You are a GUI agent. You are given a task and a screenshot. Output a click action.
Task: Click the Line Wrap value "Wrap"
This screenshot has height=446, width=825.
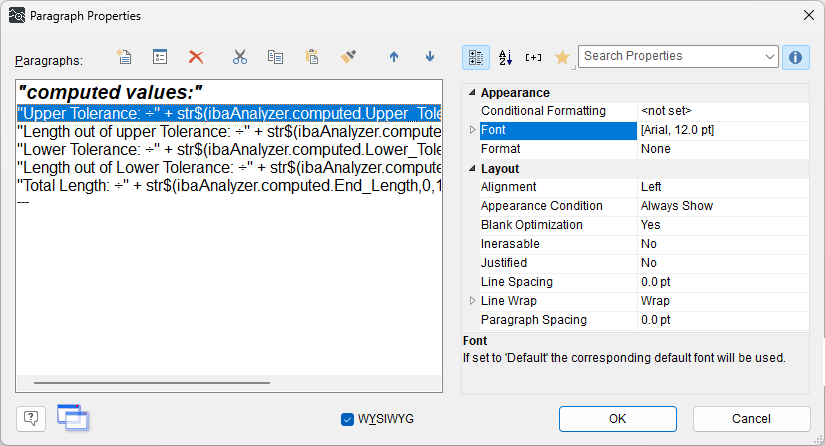click(x=655, y=301)
